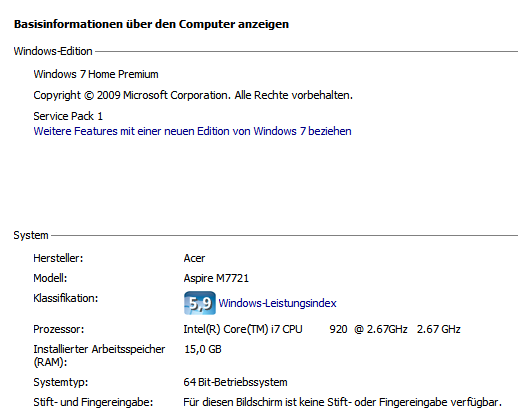Click the Klassifikation label

pos(66,298)
